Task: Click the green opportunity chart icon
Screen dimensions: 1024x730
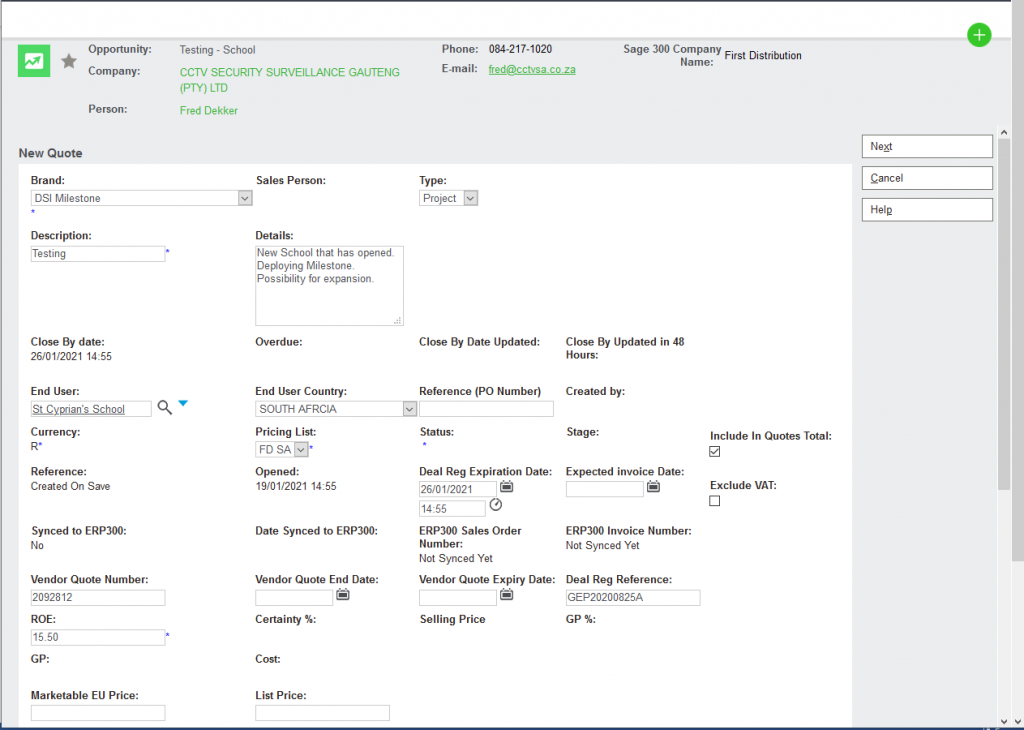Action: point(34,61)
